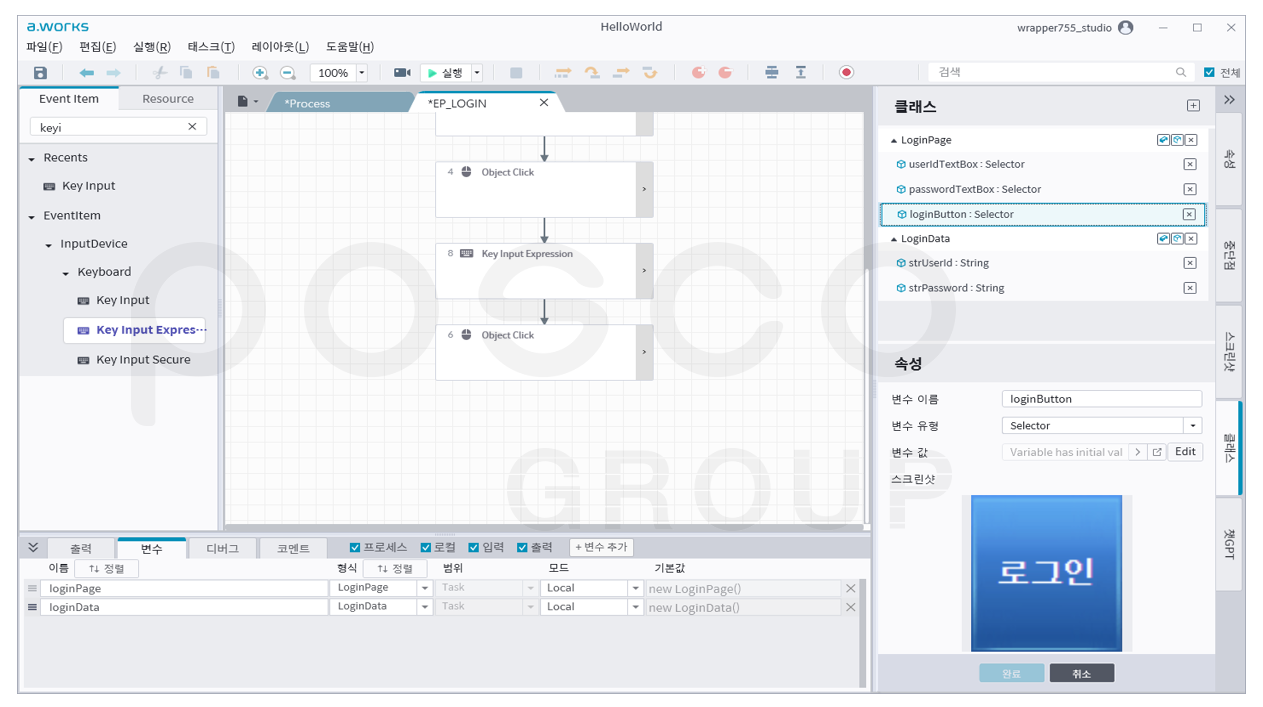The width and height of the screenshot is (1263, 707).
Task: Click the redo forward arrow icon
Action: 114,73
